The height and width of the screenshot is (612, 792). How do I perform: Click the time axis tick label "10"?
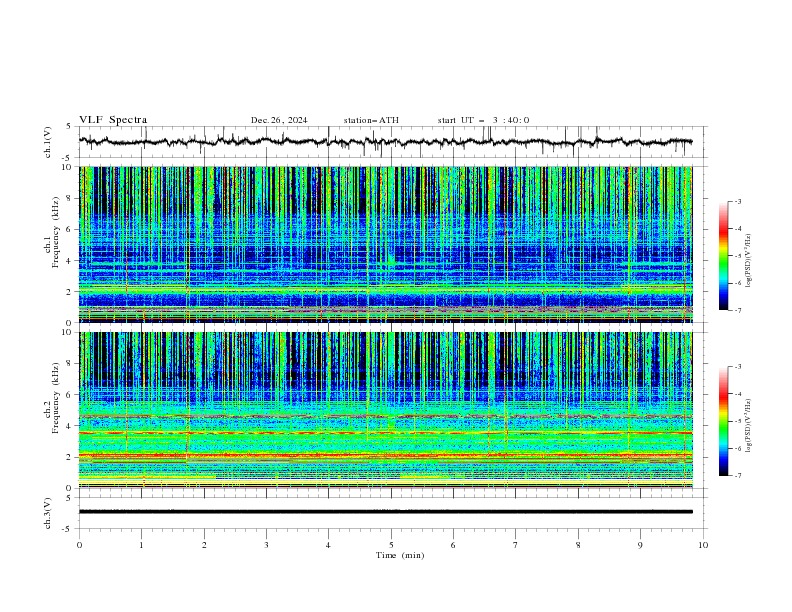point(703,545)
